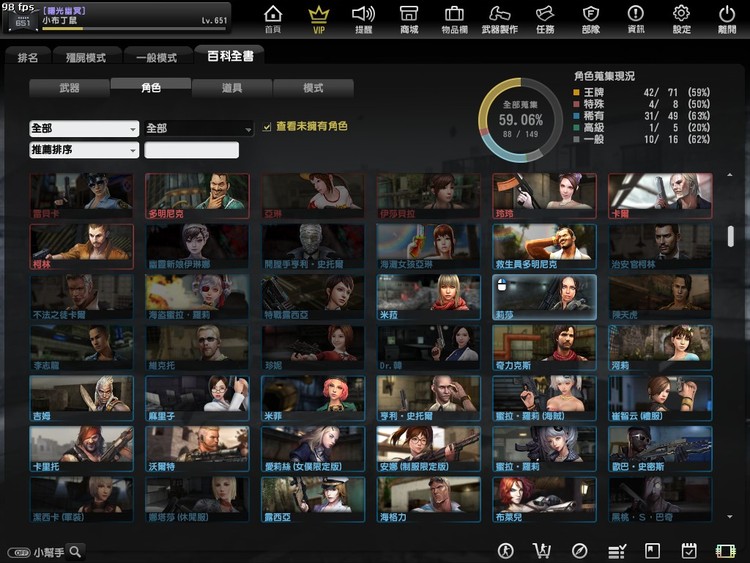
Task: Select the 武器 sub-tab
Action: pos(69,88)
